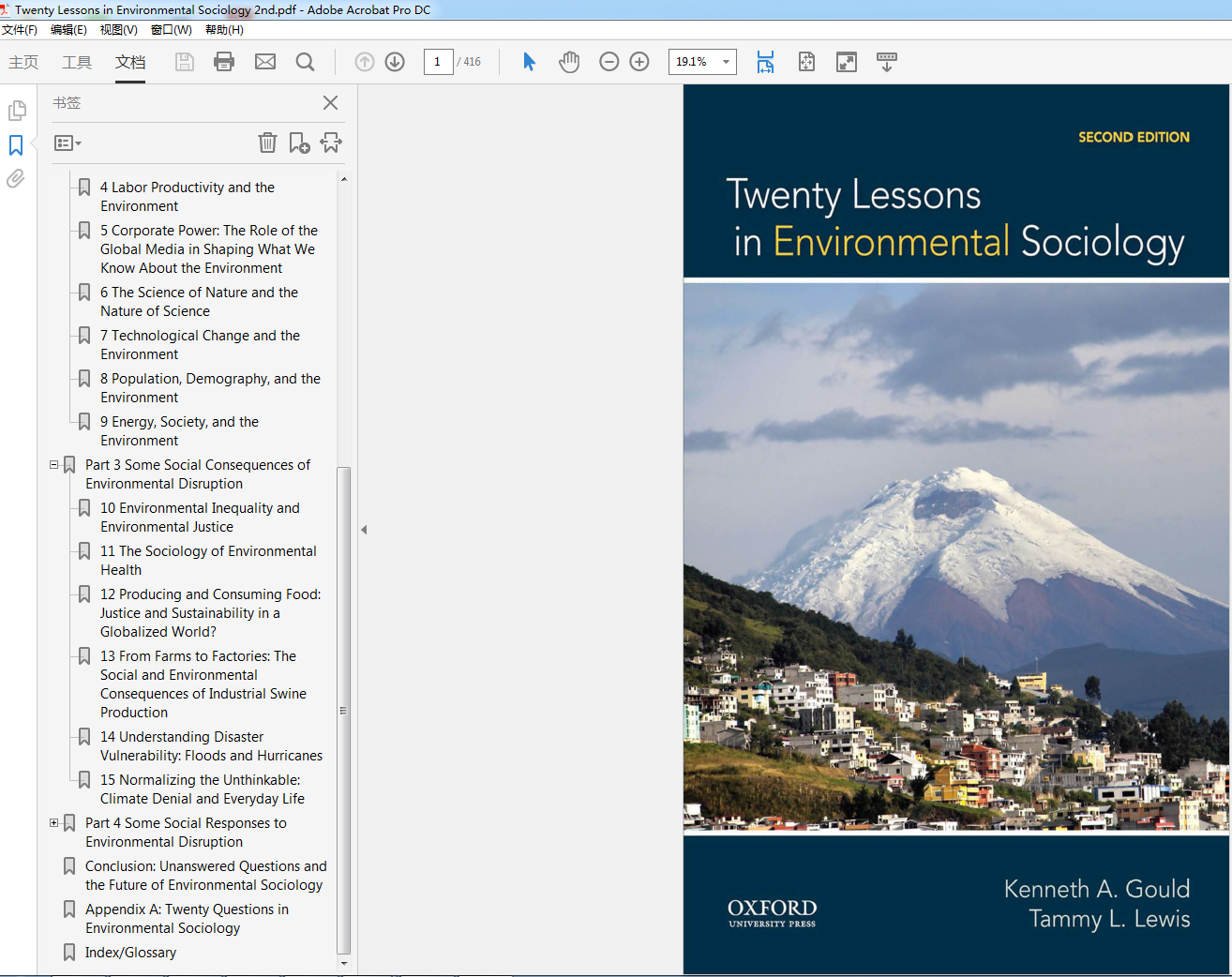Open the Index/Glossary bookmark
The height and width of the screenshot is (977, 1232).
130,953
